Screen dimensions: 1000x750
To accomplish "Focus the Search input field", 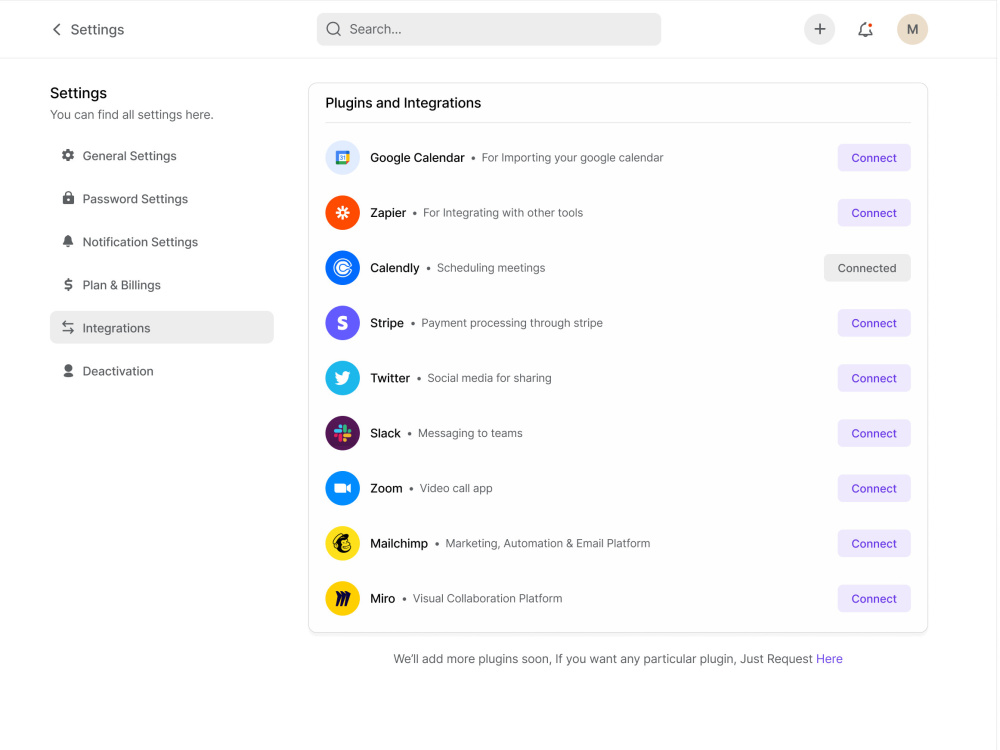I will [489, 29].
